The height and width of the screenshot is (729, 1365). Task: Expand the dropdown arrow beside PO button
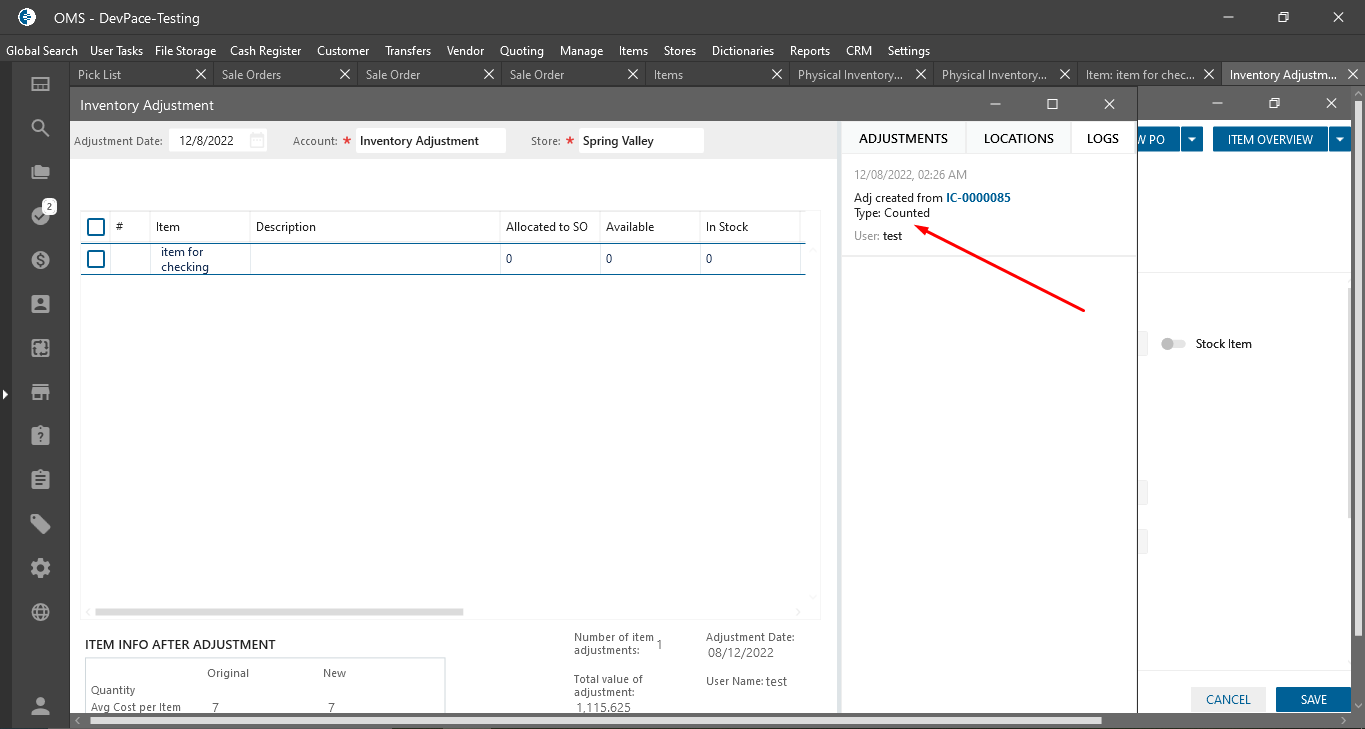[x=1191, y=140]
